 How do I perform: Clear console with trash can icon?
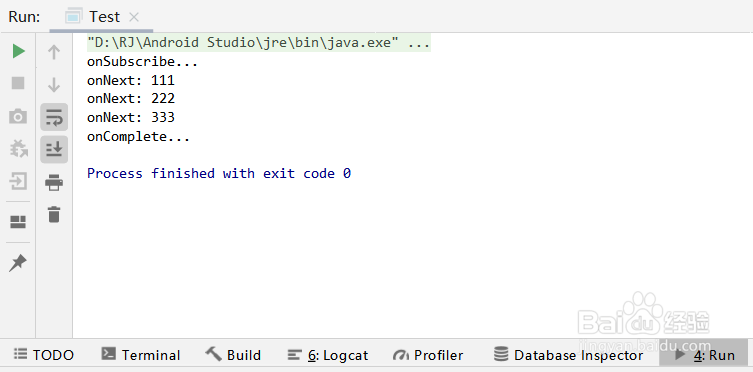point(54,214)
